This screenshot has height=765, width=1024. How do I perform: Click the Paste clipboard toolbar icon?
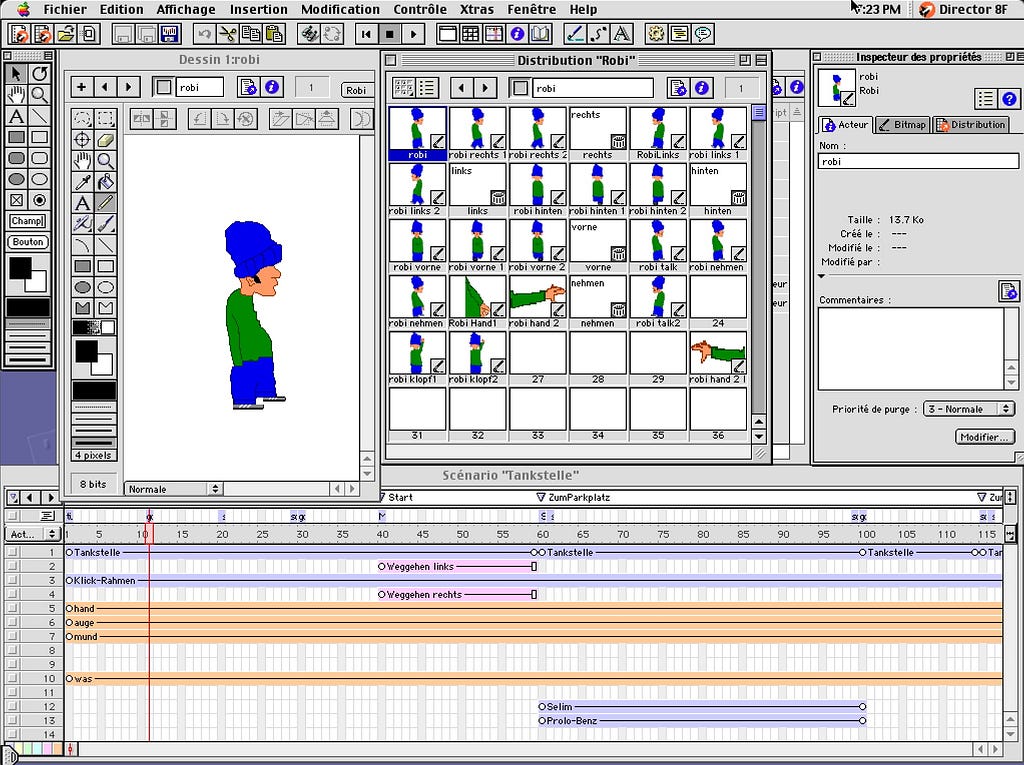274,33
